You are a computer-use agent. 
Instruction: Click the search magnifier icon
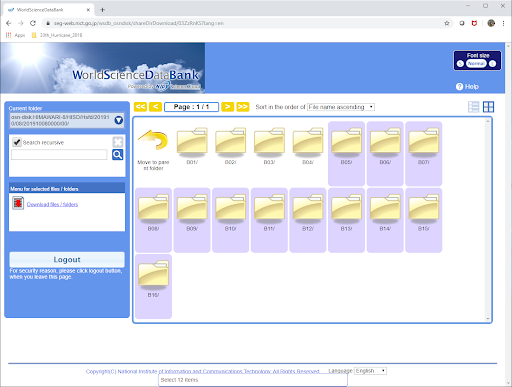[117, 154]
